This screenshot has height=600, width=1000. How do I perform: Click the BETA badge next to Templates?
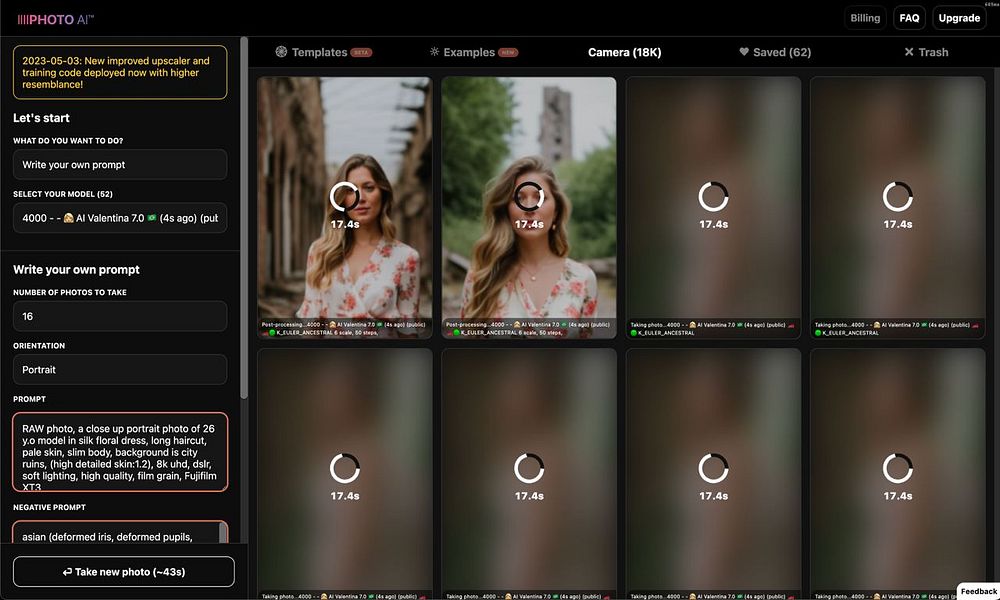(362, 53)
